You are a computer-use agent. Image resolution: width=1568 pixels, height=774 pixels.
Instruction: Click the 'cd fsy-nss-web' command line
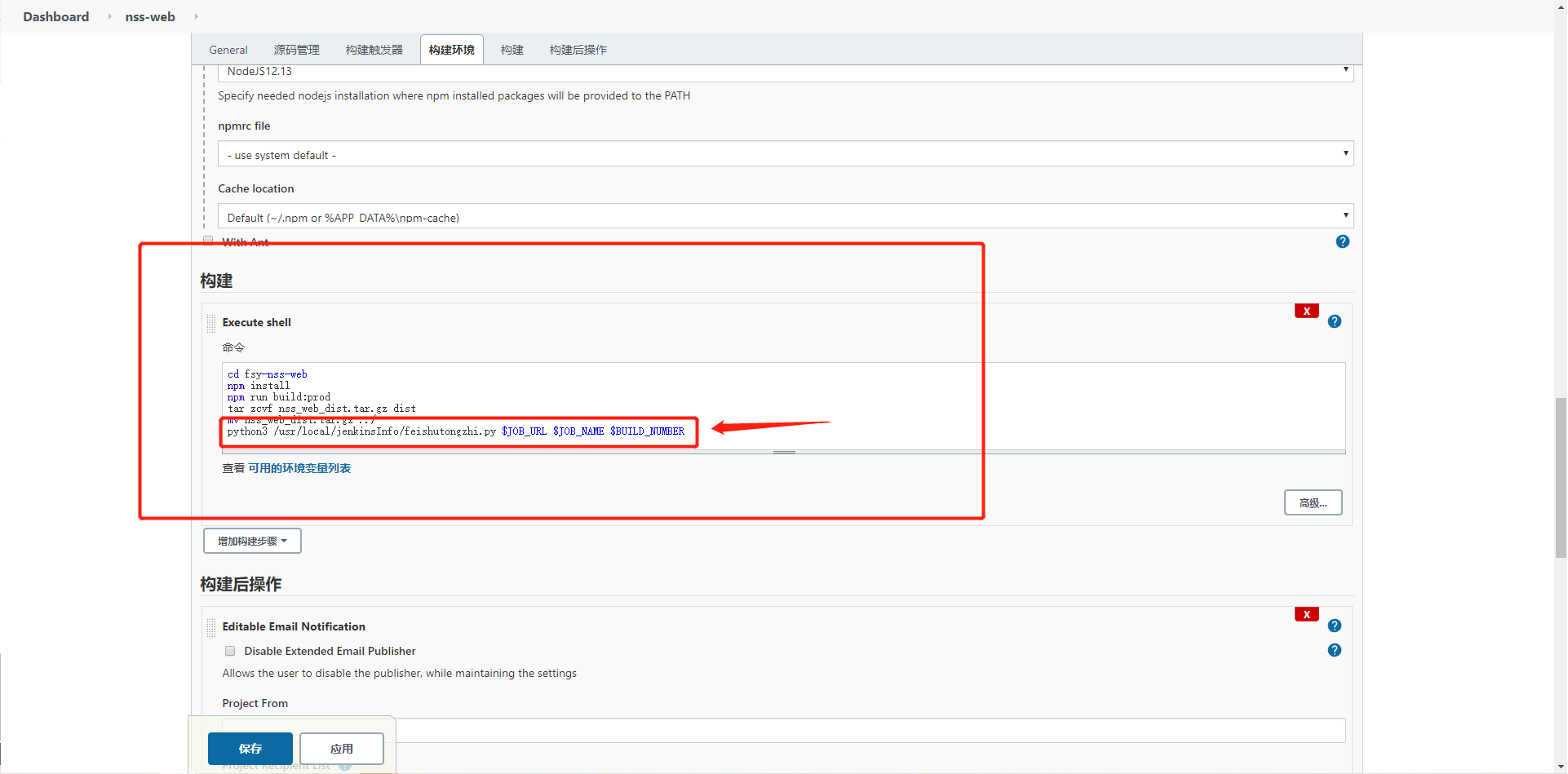point(268,374)
